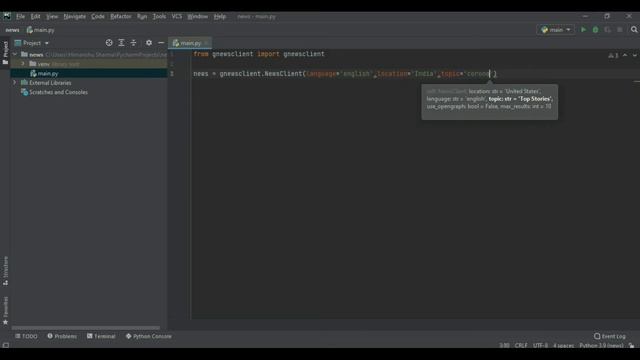This screenshot has height=360, width=640.
Task: Expand External Libraries node
Action: point(15,82)
